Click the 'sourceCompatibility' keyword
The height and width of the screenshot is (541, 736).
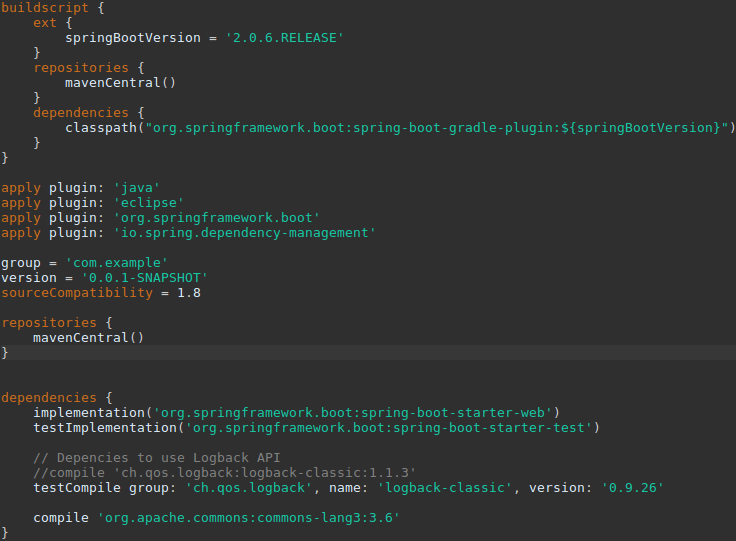77,293
